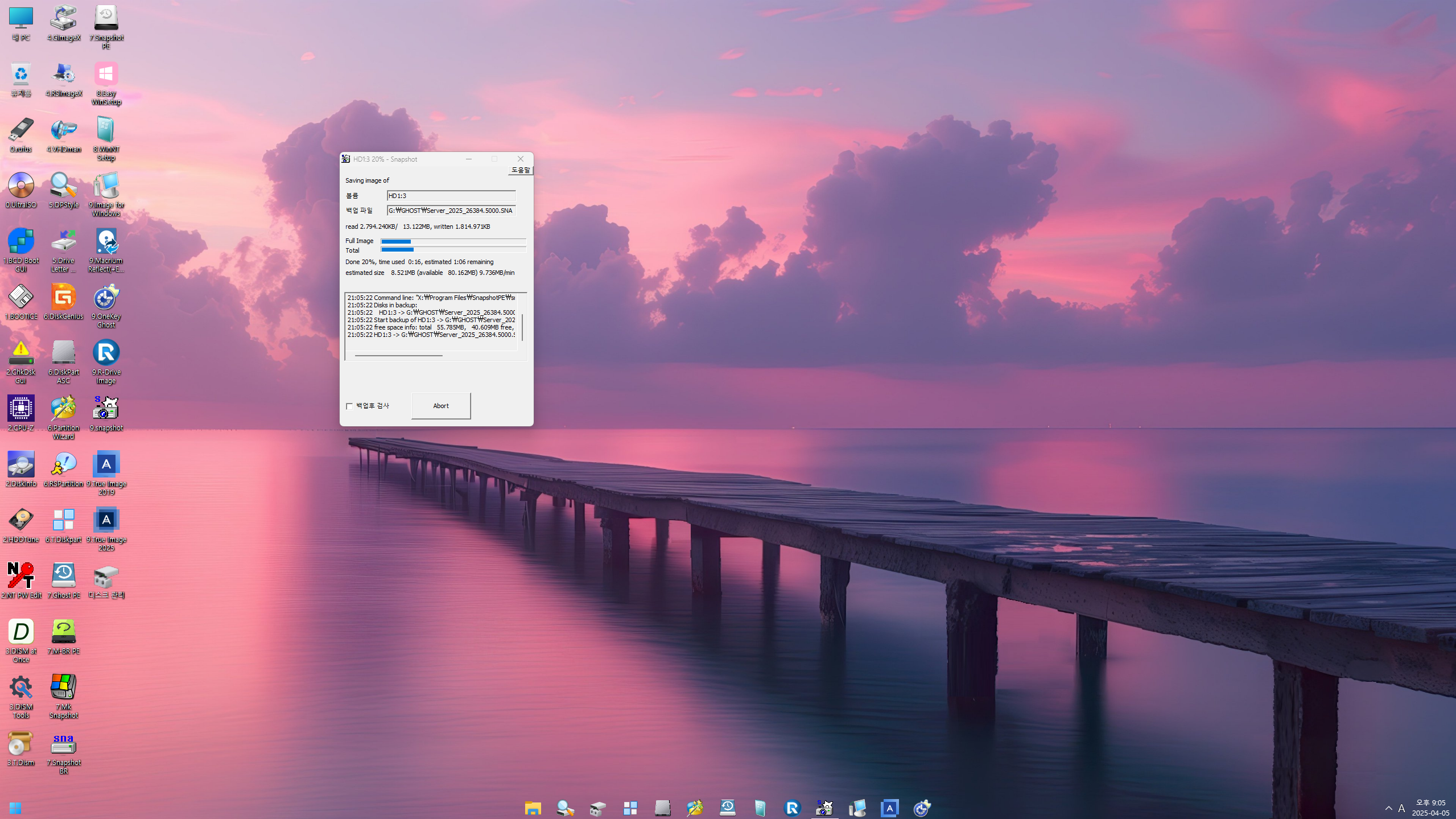Click the 도움말 help button
1456x819 pixels.
(x=520, y=170)
